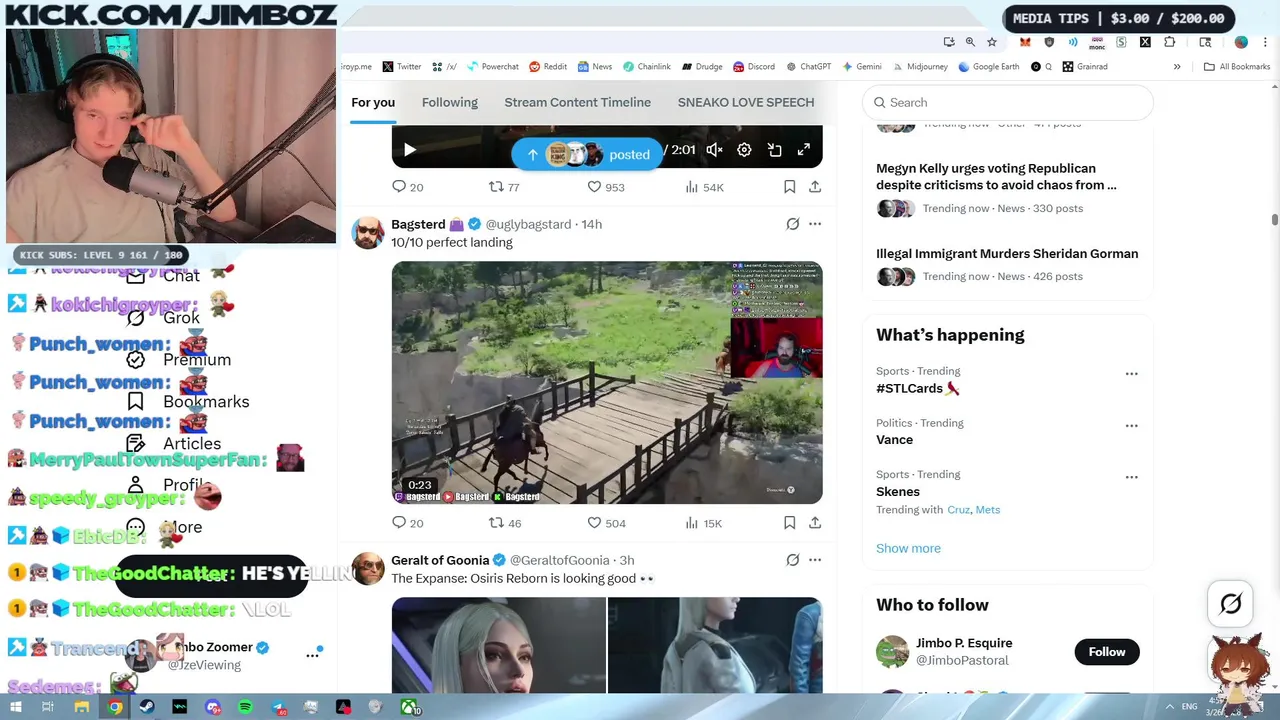Open options for the Skenes trend
The width and height of the screenshot is (1280, 720).
click(1131, 477)
